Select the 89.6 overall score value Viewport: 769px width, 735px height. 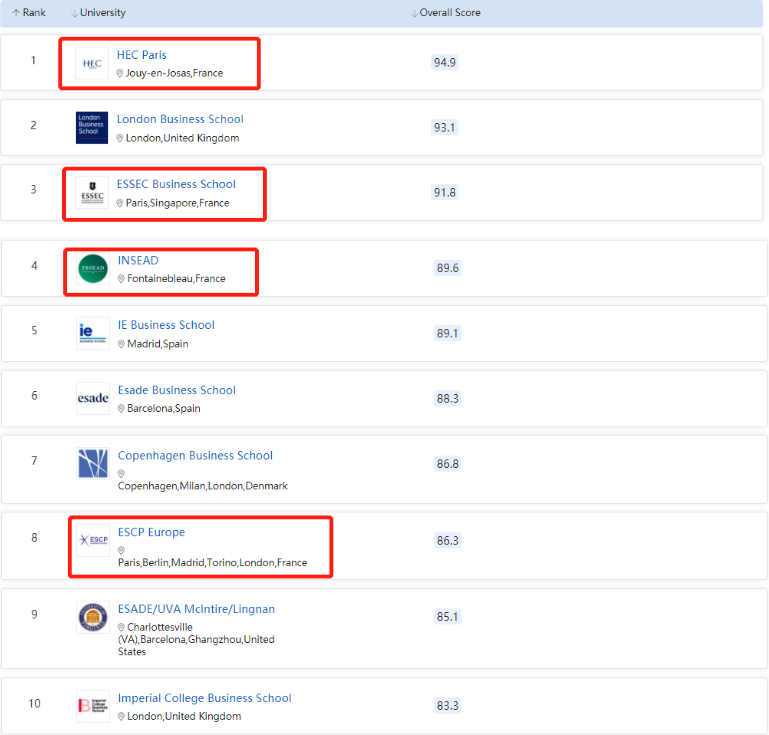(447, 268)
